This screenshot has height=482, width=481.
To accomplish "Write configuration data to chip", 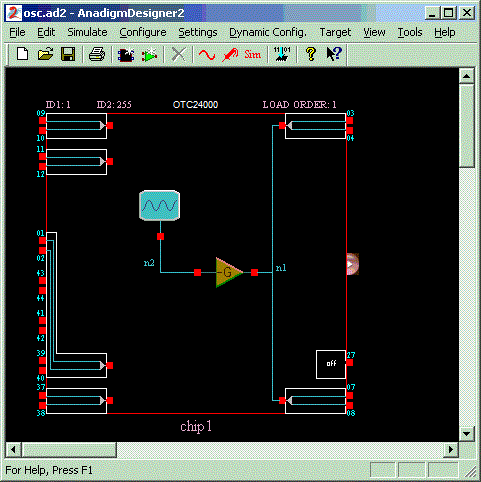I will [x=282, y=54].
